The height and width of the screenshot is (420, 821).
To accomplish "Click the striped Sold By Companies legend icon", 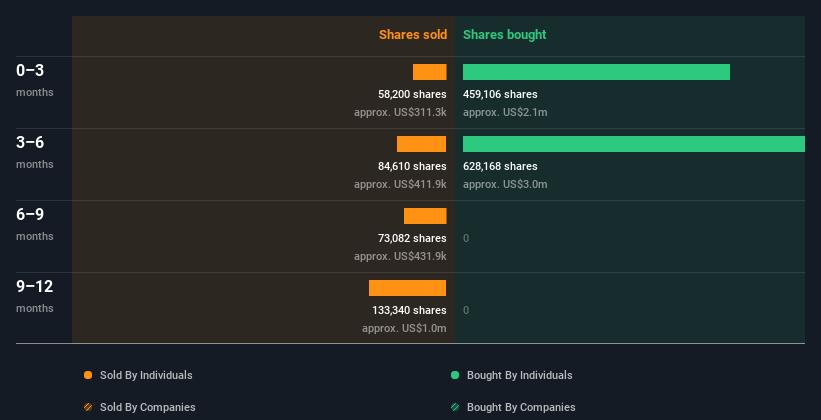I will click(88, 407).
